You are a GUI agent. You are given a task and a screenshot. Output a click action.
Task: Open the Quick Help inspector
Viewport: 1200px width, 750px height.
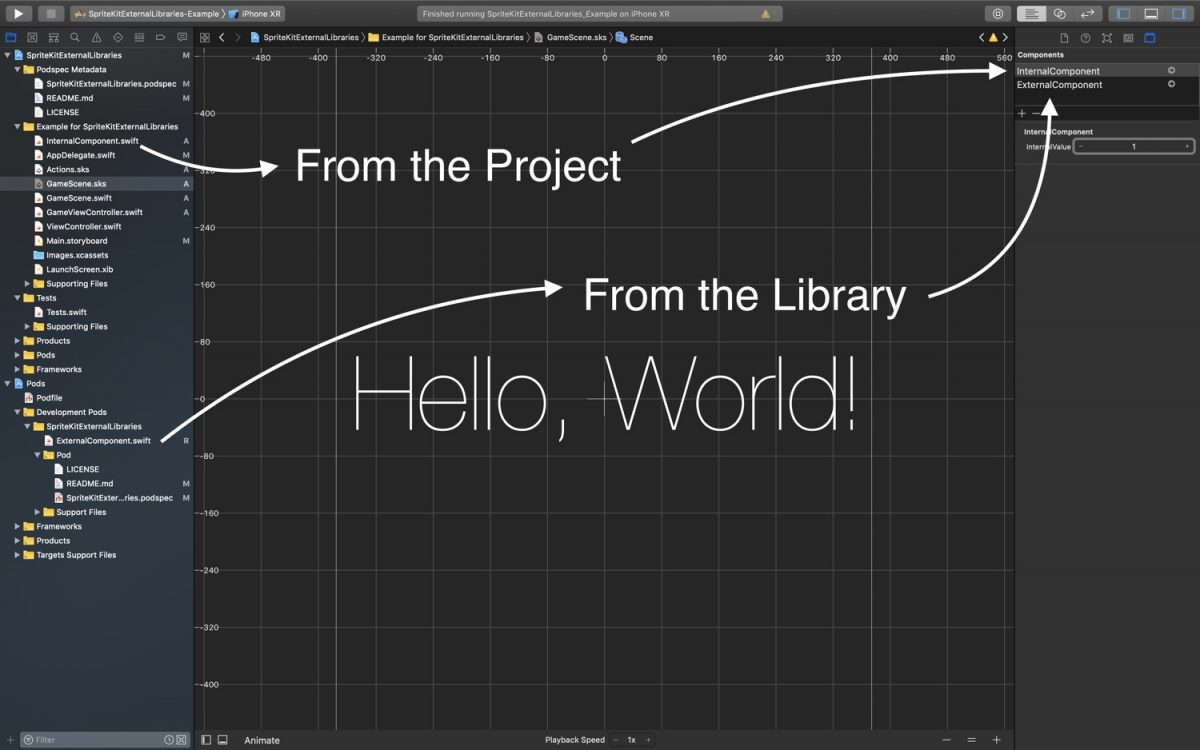(x=1085, y=38)
